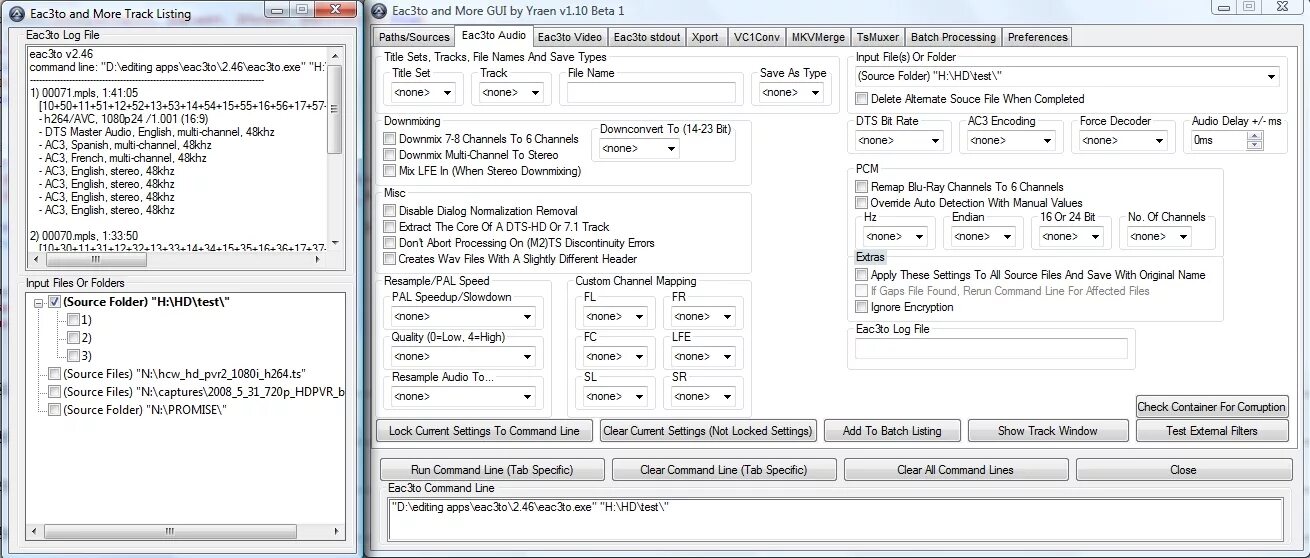Open the SR channel mapping dropdown
1310x558 pixels.
pos(702,396)
